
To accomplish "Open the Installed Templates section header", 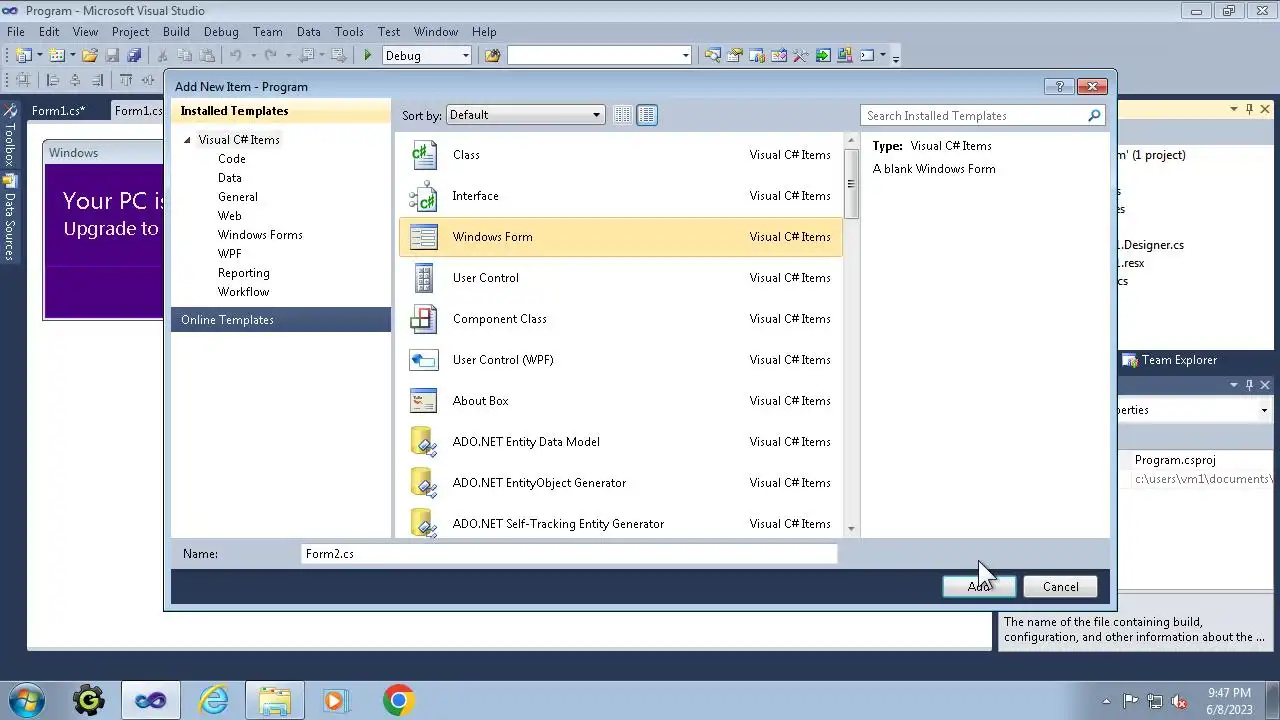I will (281, 111).
